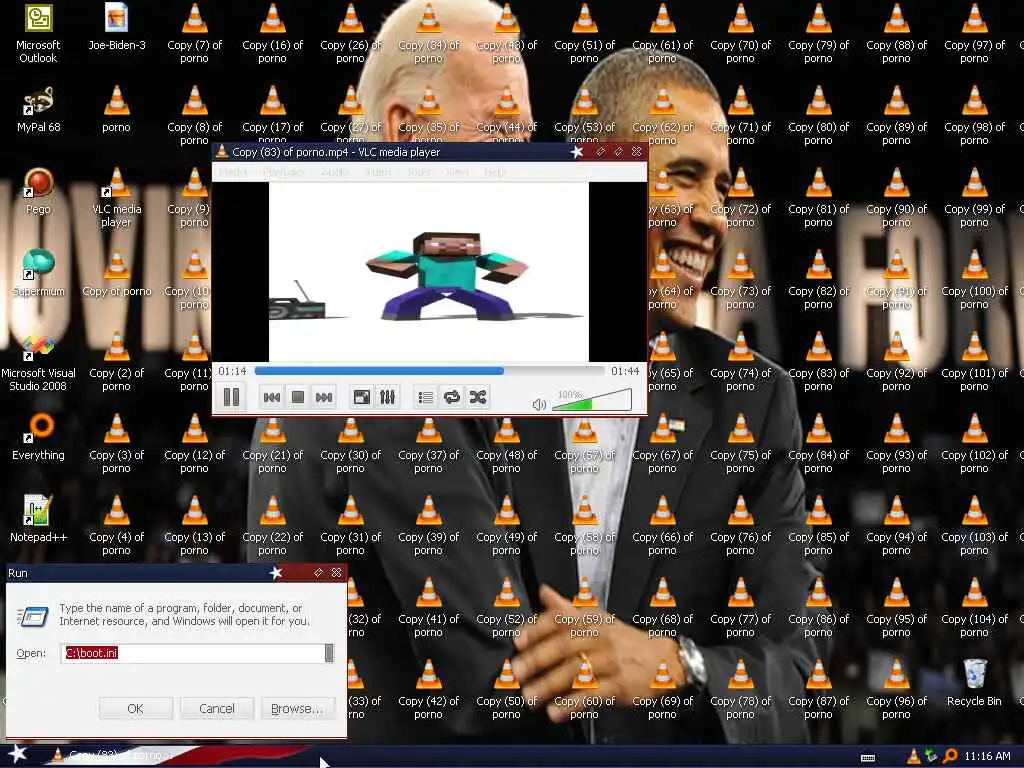
Task: Select the Copy (96) of porno file
Action: pyautogui.click(x=896, y=690)
